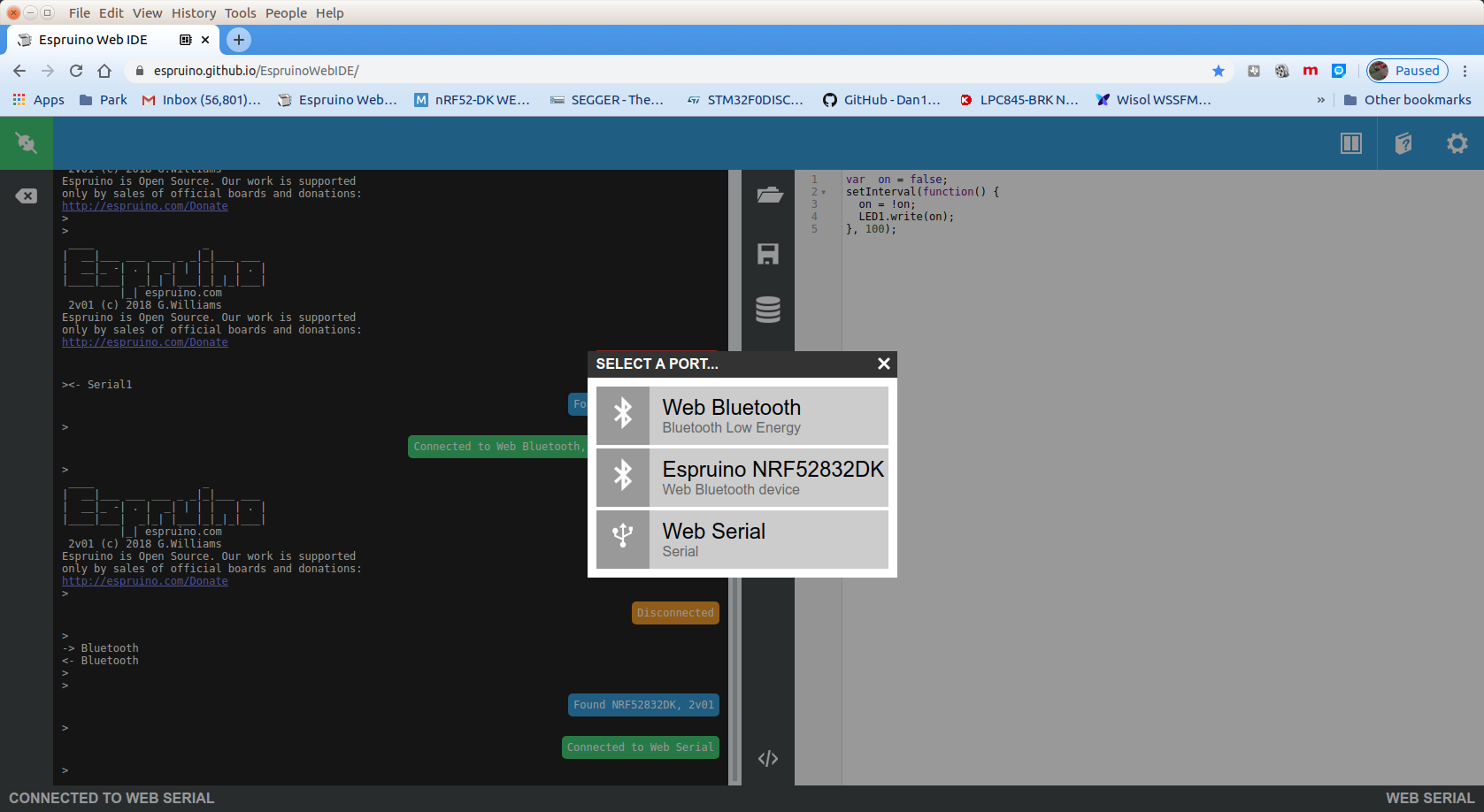The image size is (1484, 812).
Task: Close the Select a Port dialog
Action: (x=883, y=364)
